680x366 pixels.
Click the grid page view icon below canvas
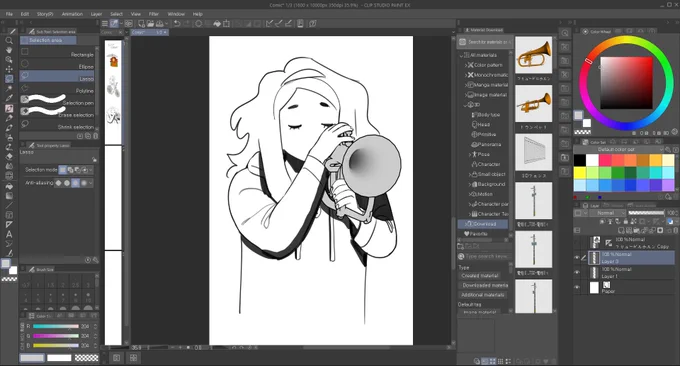pos(133,358)
